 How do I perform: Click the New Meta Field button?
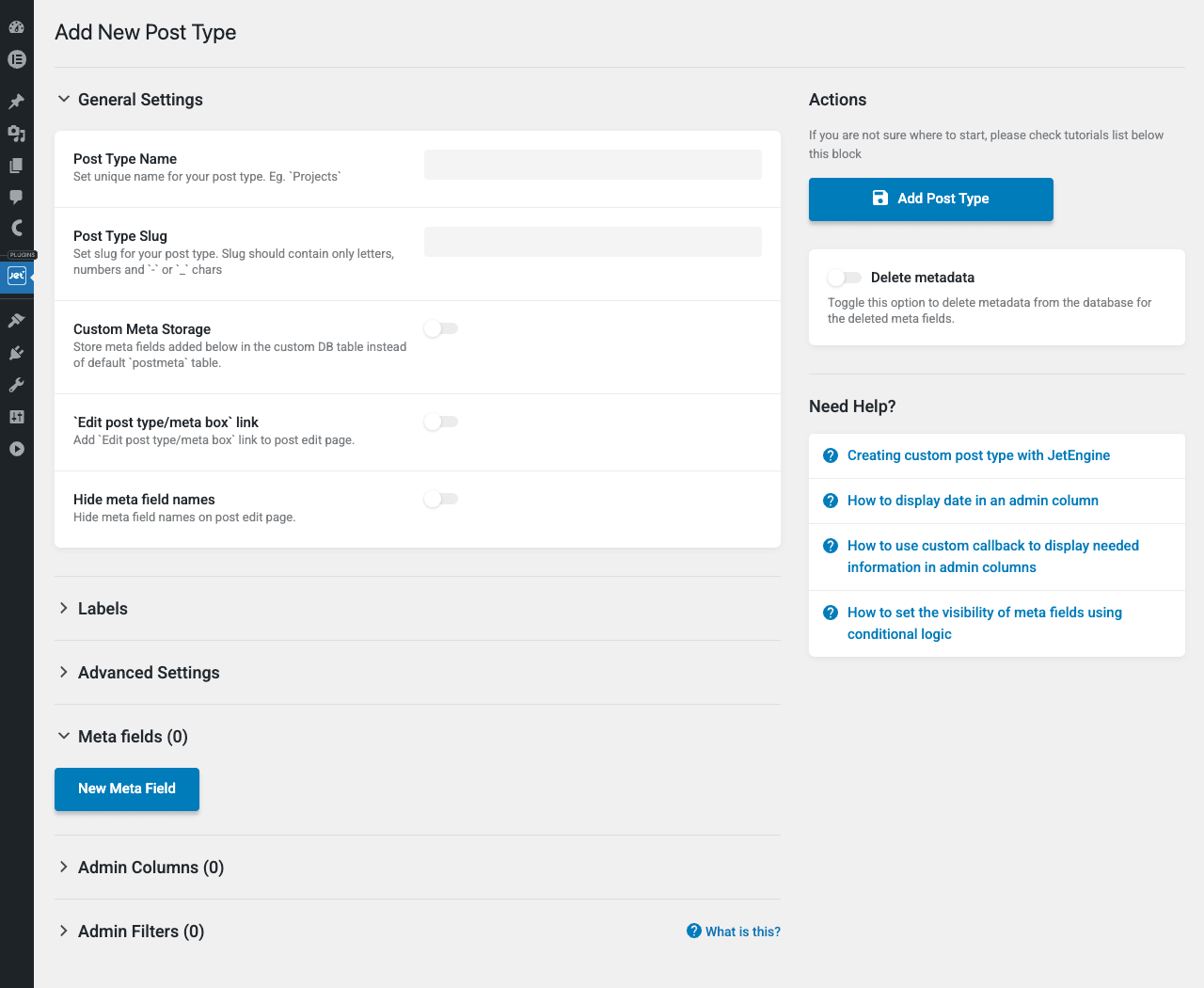pyautogui.click(x=127, y=789)
